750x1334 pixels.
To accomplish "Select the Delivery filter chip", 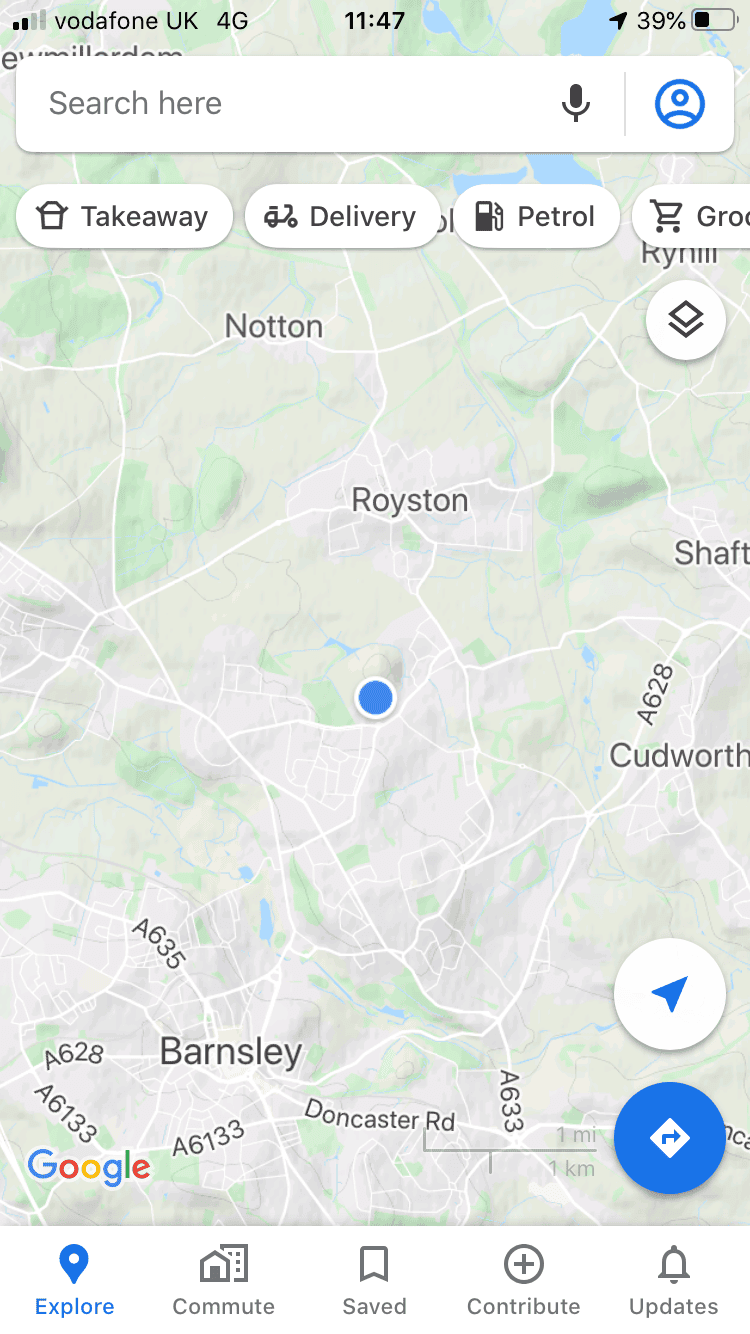I will (342, 216).
